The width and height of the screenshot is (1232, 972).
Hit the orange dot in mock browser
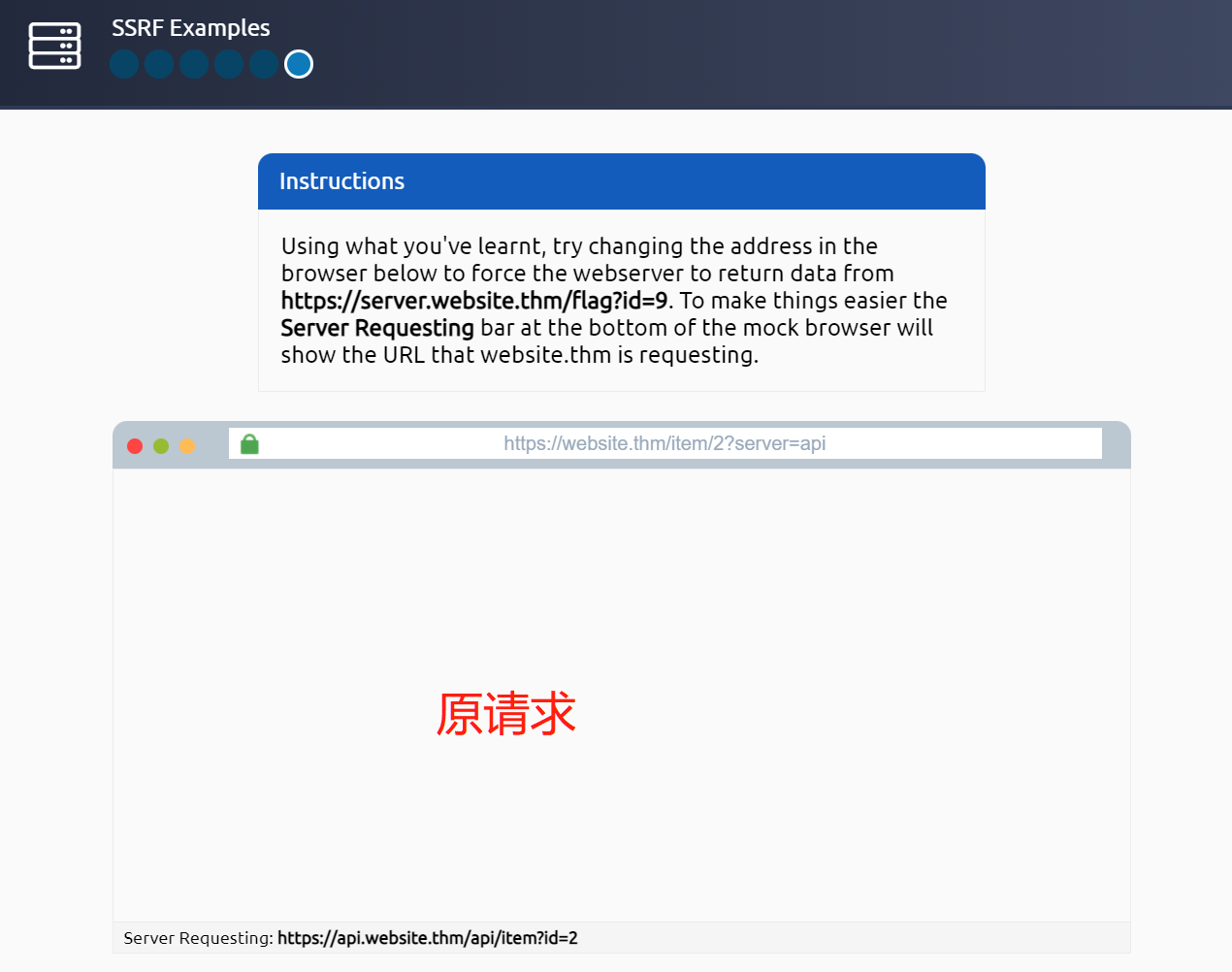point(187,446)
